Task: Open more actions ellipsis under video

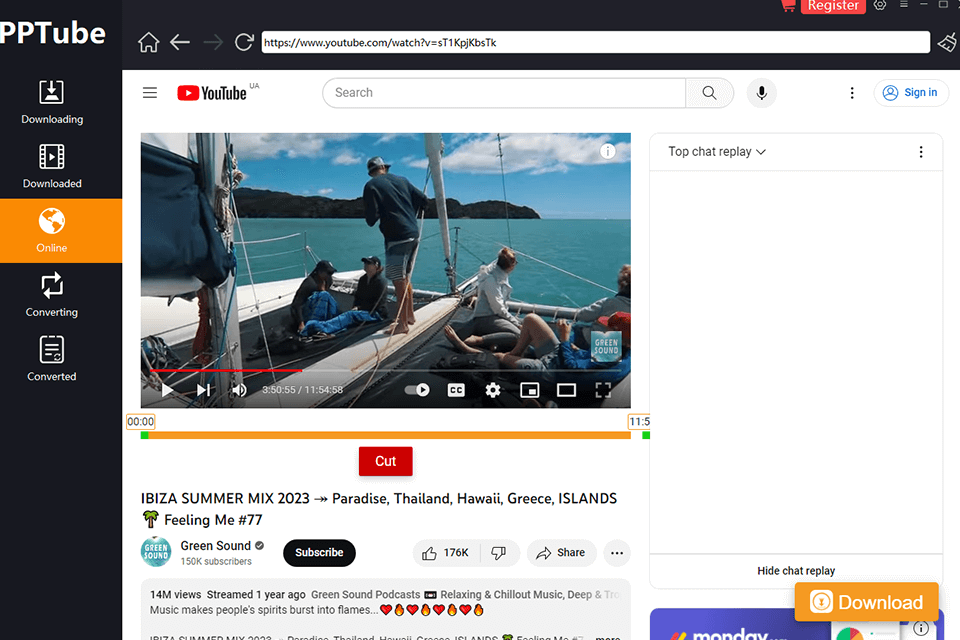Action: (617, 553)
